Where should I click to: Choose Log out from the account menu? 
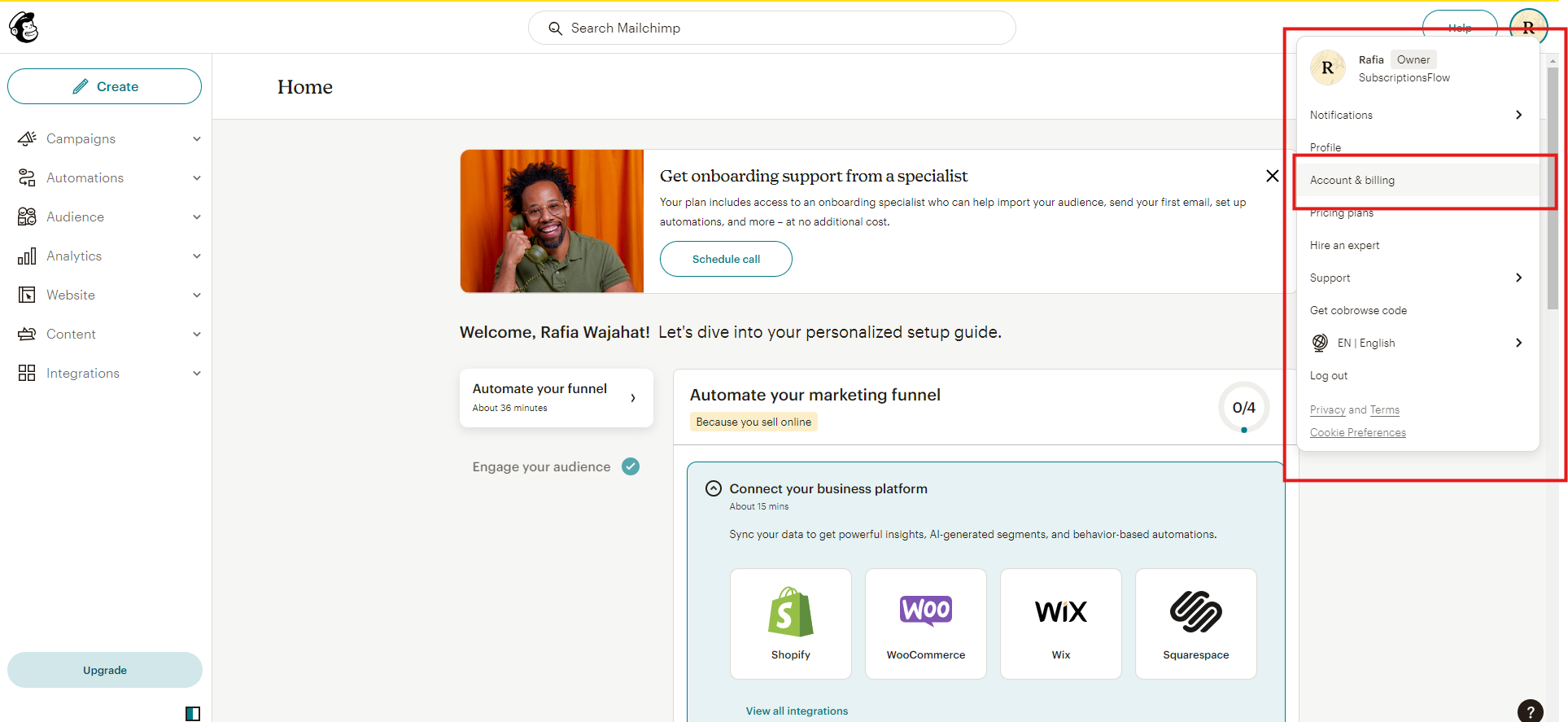[1329, 375]
